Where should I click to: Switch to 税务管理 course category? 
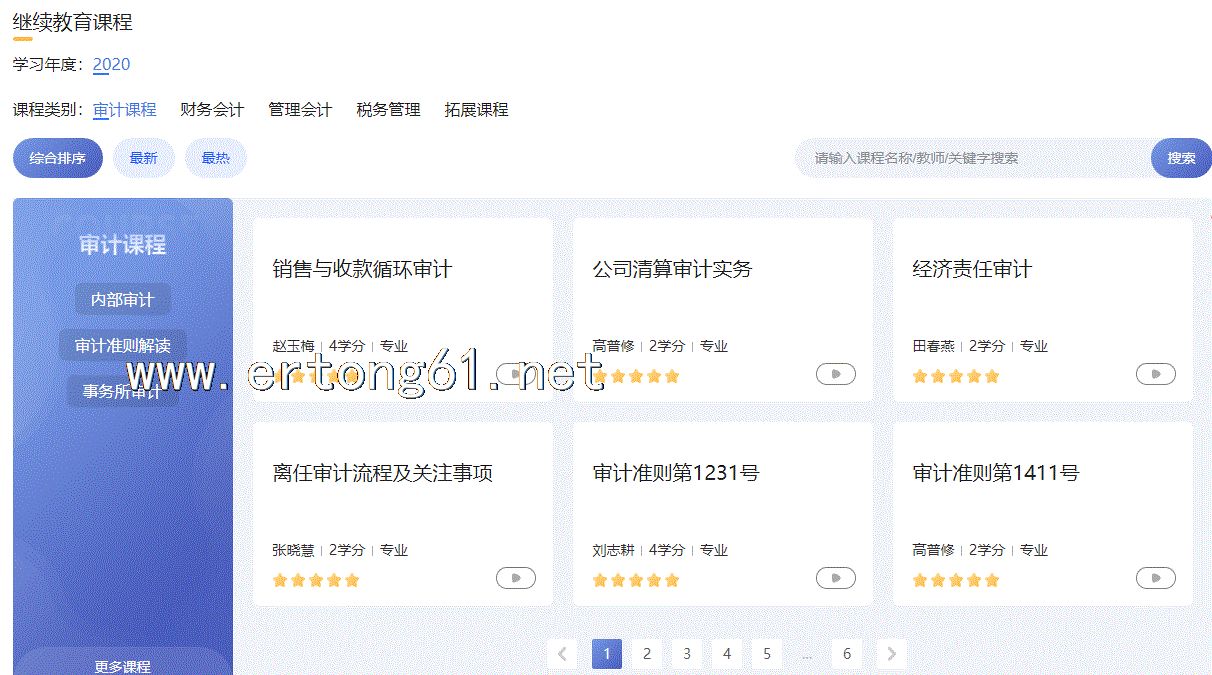[388, 110]
